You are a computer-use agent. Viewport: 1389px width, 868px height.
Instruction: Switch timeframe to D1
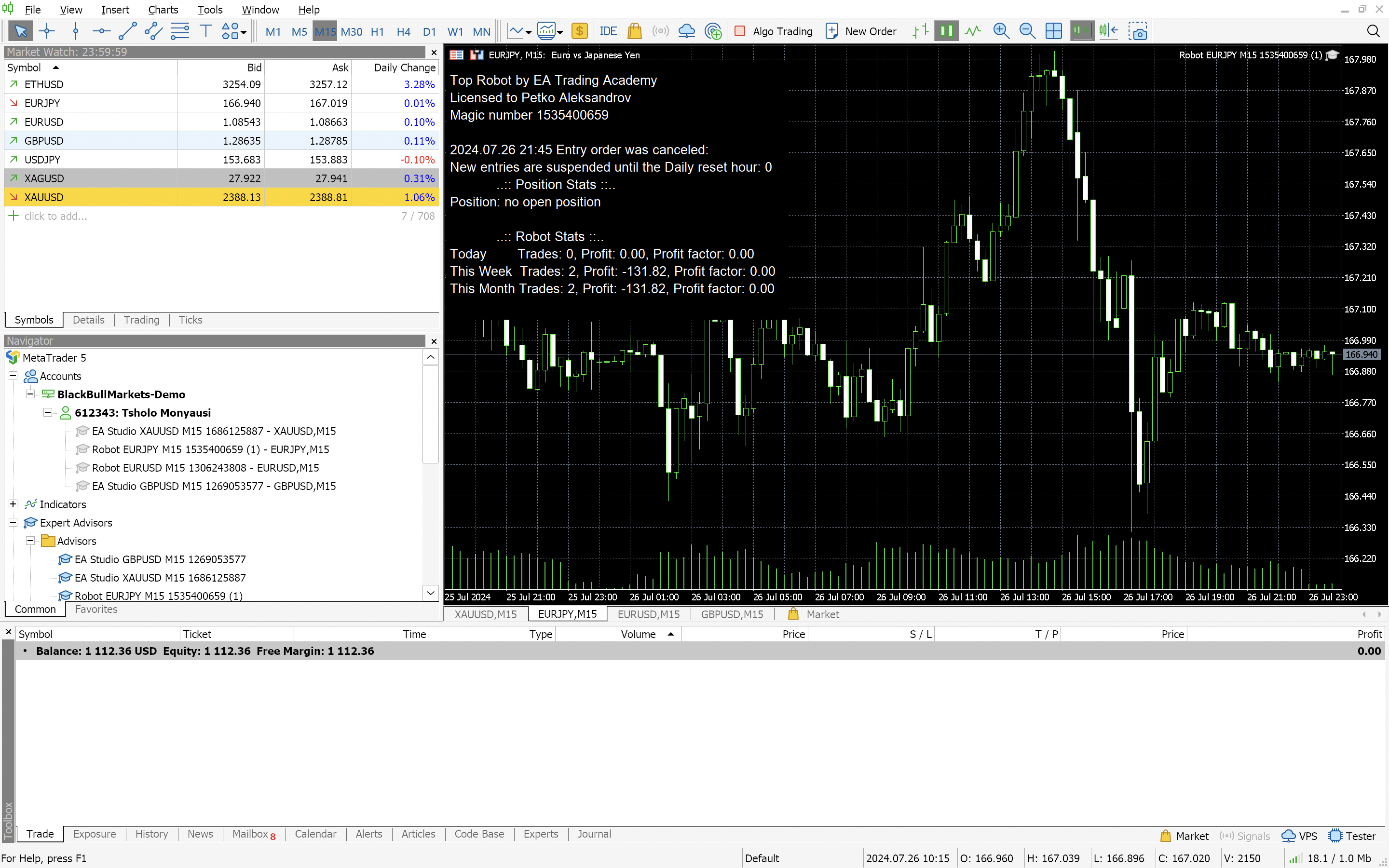coord(429,31)
